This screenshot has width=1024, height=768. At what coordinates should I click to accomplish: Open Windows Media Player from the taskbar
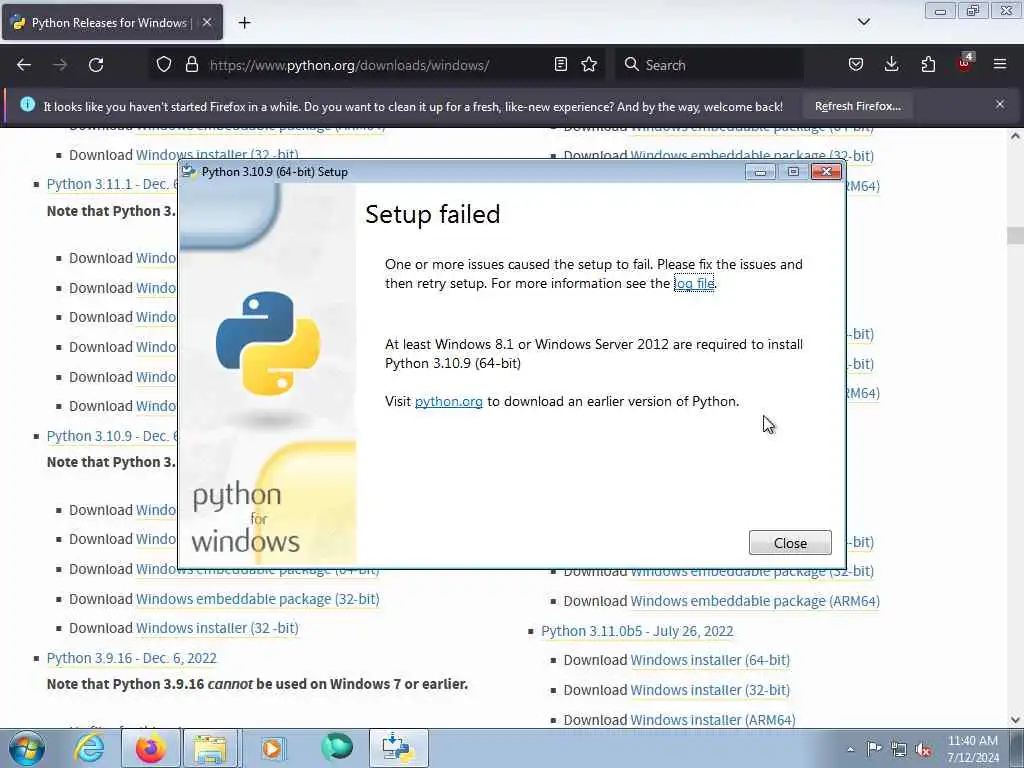pyautogui.click(x=272, y=748)
